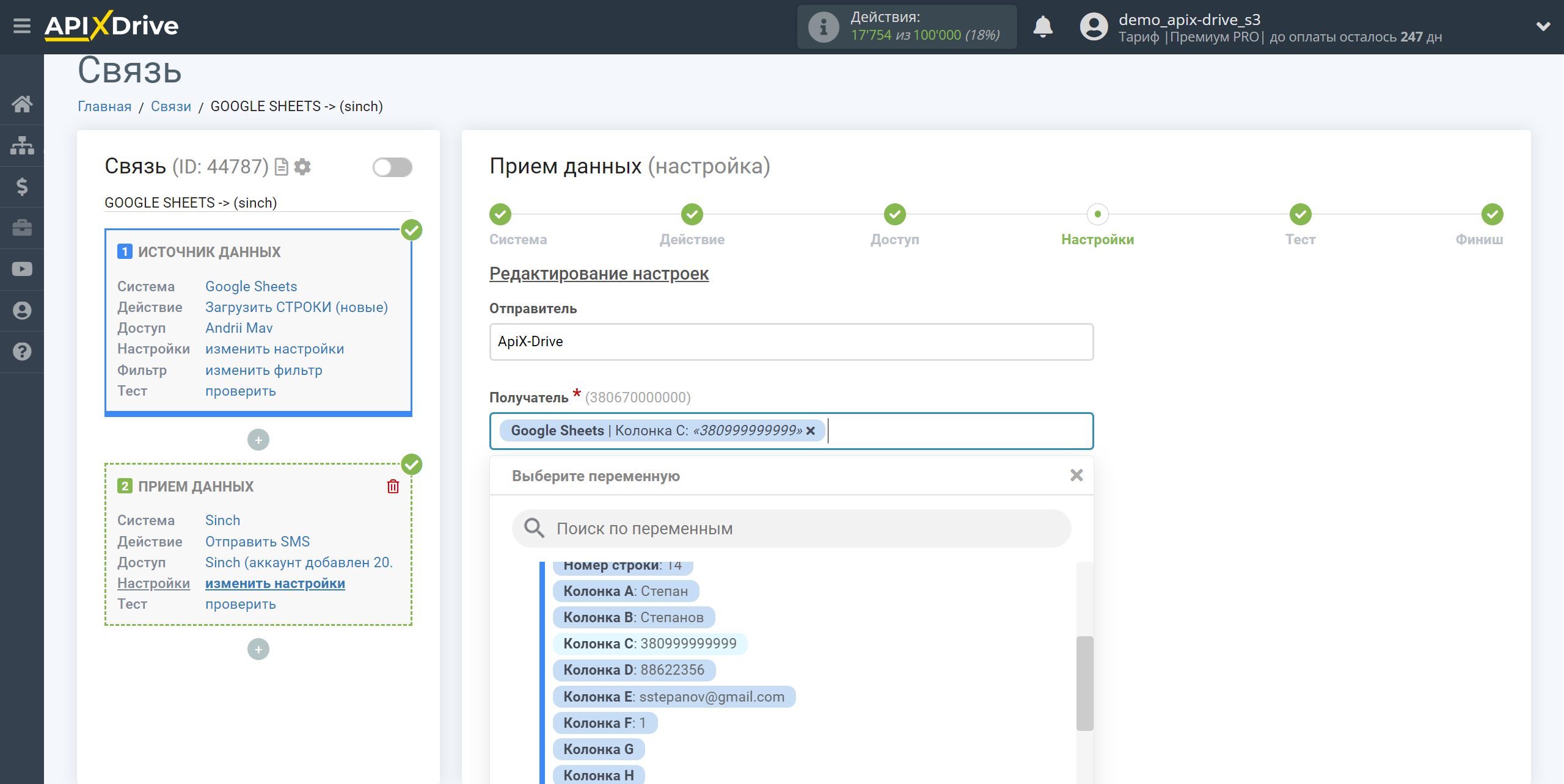Screen dimensions: 1564x784
Task: Open the briefcase icon in sidebar
Action: [22, 228]
